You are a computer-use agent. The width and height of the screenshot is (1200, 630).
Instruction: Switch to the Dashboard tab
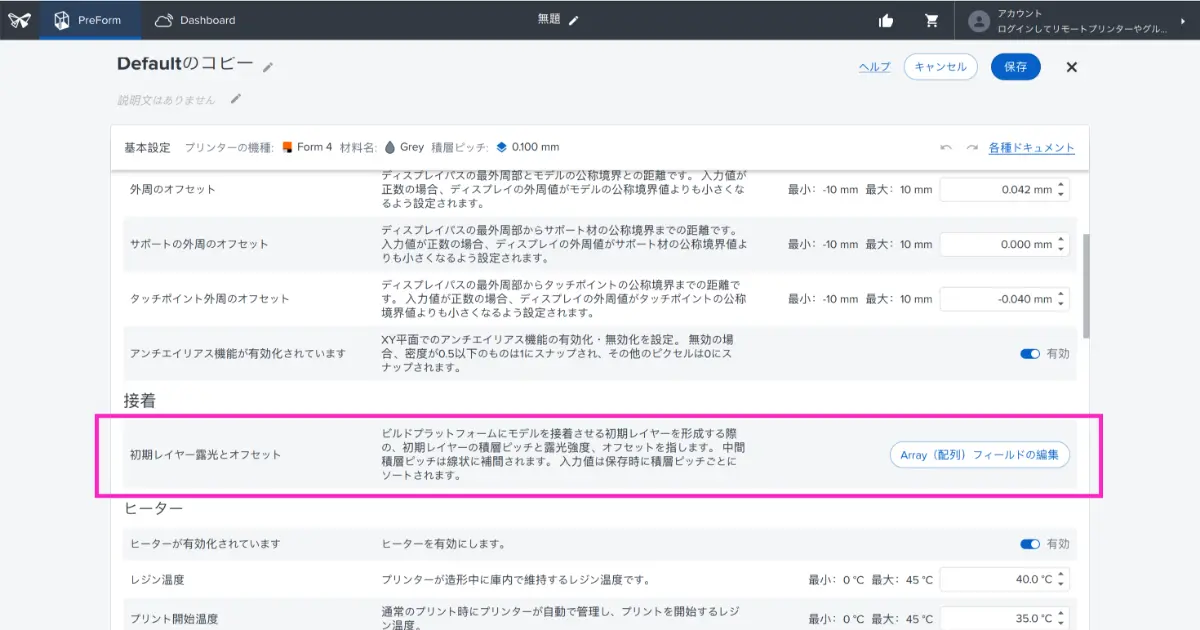point(196,20)
